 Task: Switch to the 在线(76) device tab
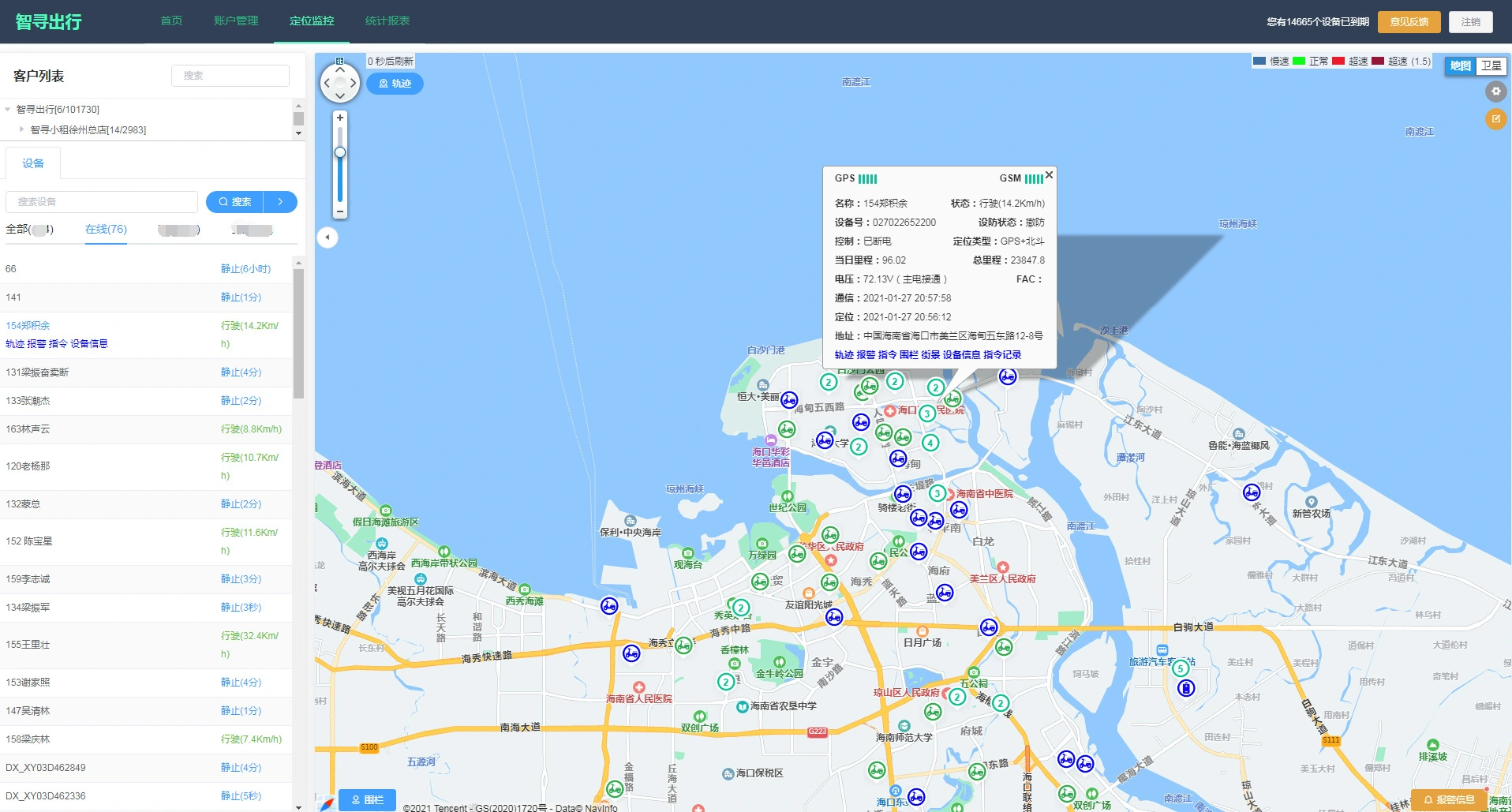pos(106,230)
